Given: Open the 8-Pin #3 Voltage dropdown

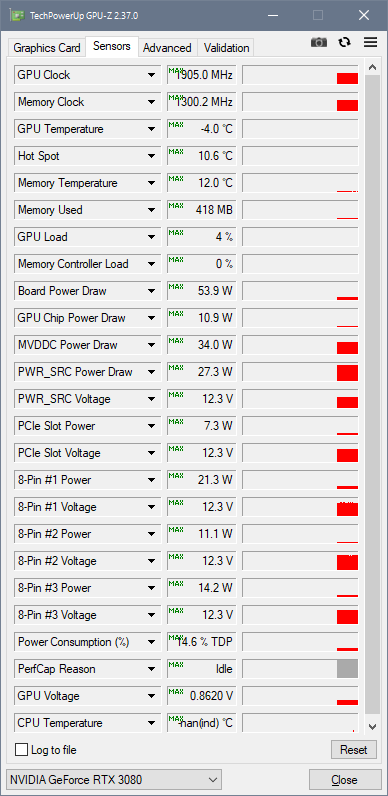Looking at the screenshot, I should (x=151, y=615).
